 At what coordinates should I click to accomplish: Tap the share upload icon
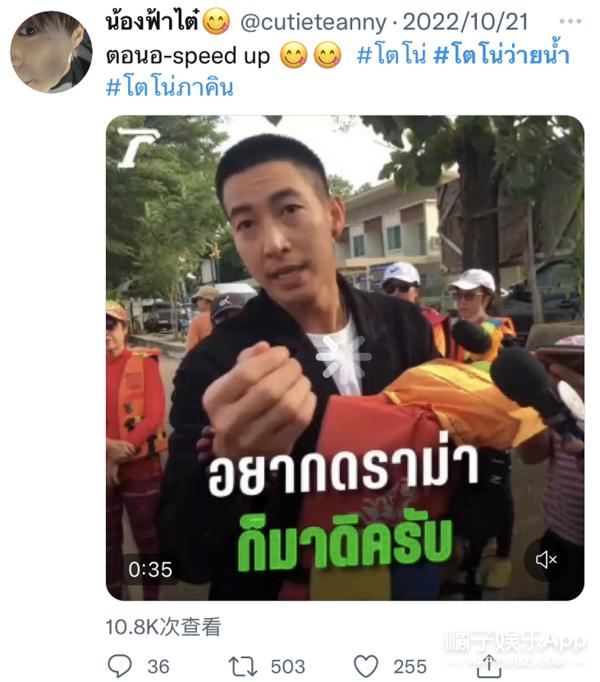(489, 665)
